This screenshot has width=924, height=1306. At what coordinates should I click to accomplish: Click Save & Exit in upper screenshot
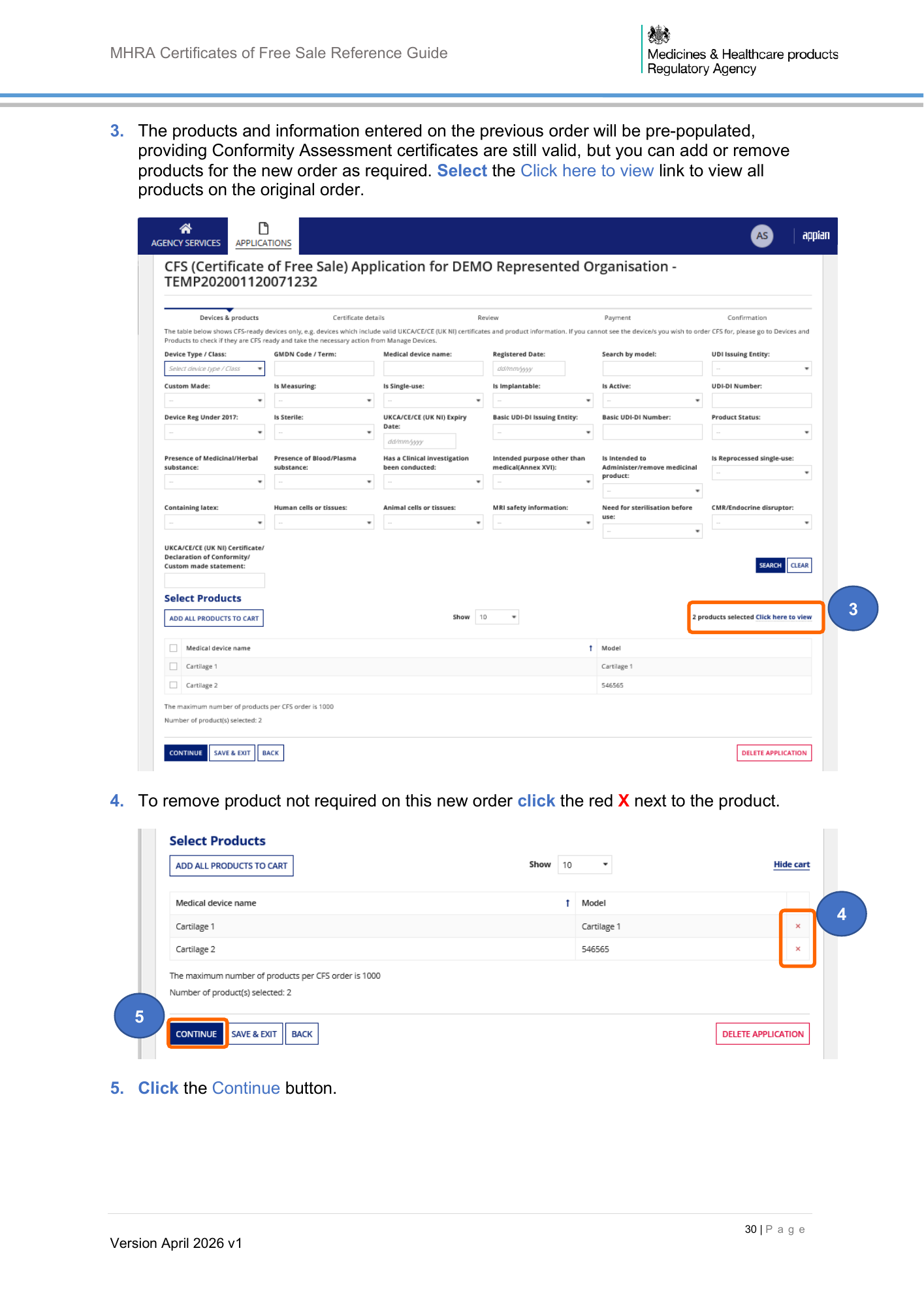pyautogui.click(x=232, y=753)
